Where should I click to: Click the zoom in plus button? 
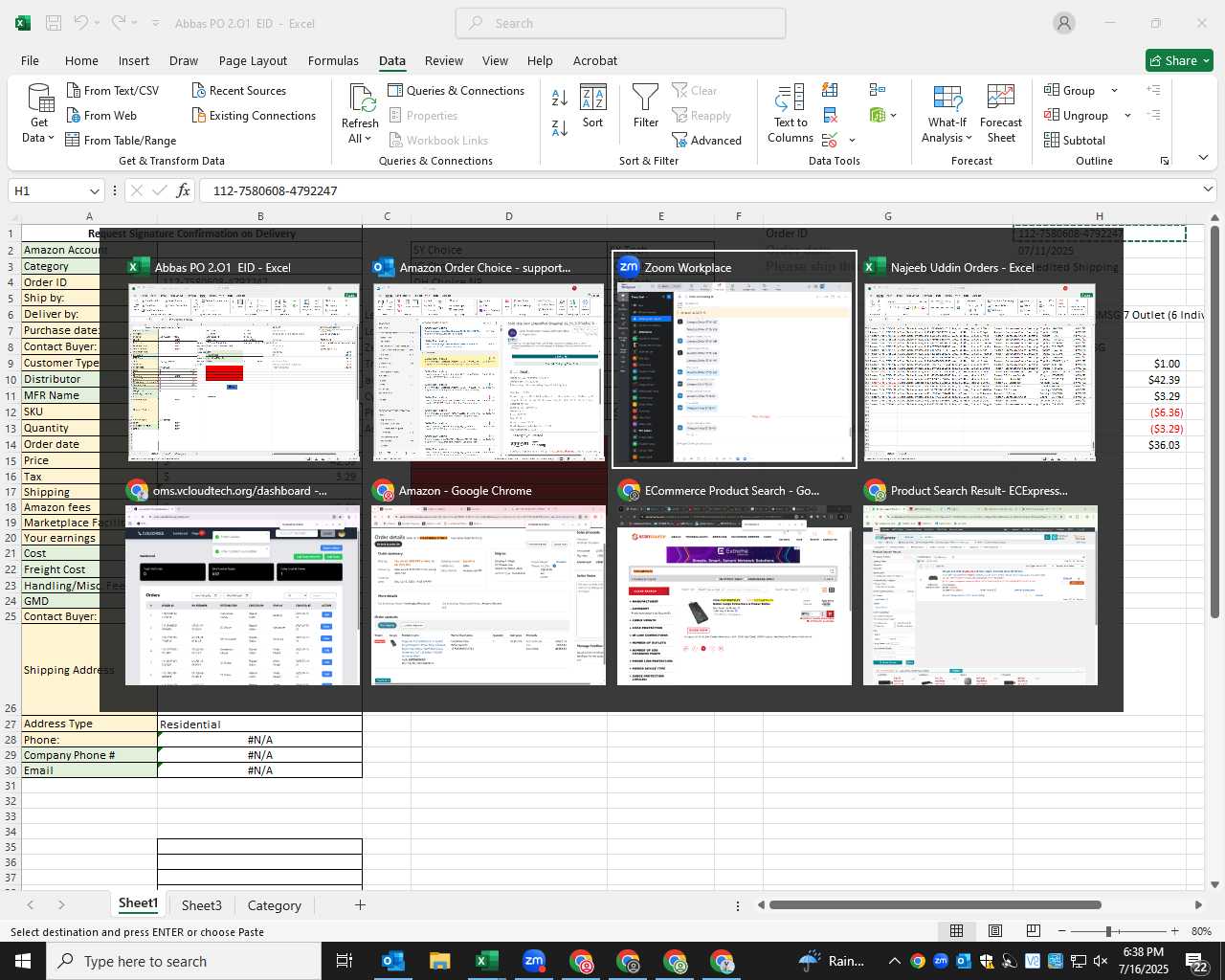[1174, 931]
